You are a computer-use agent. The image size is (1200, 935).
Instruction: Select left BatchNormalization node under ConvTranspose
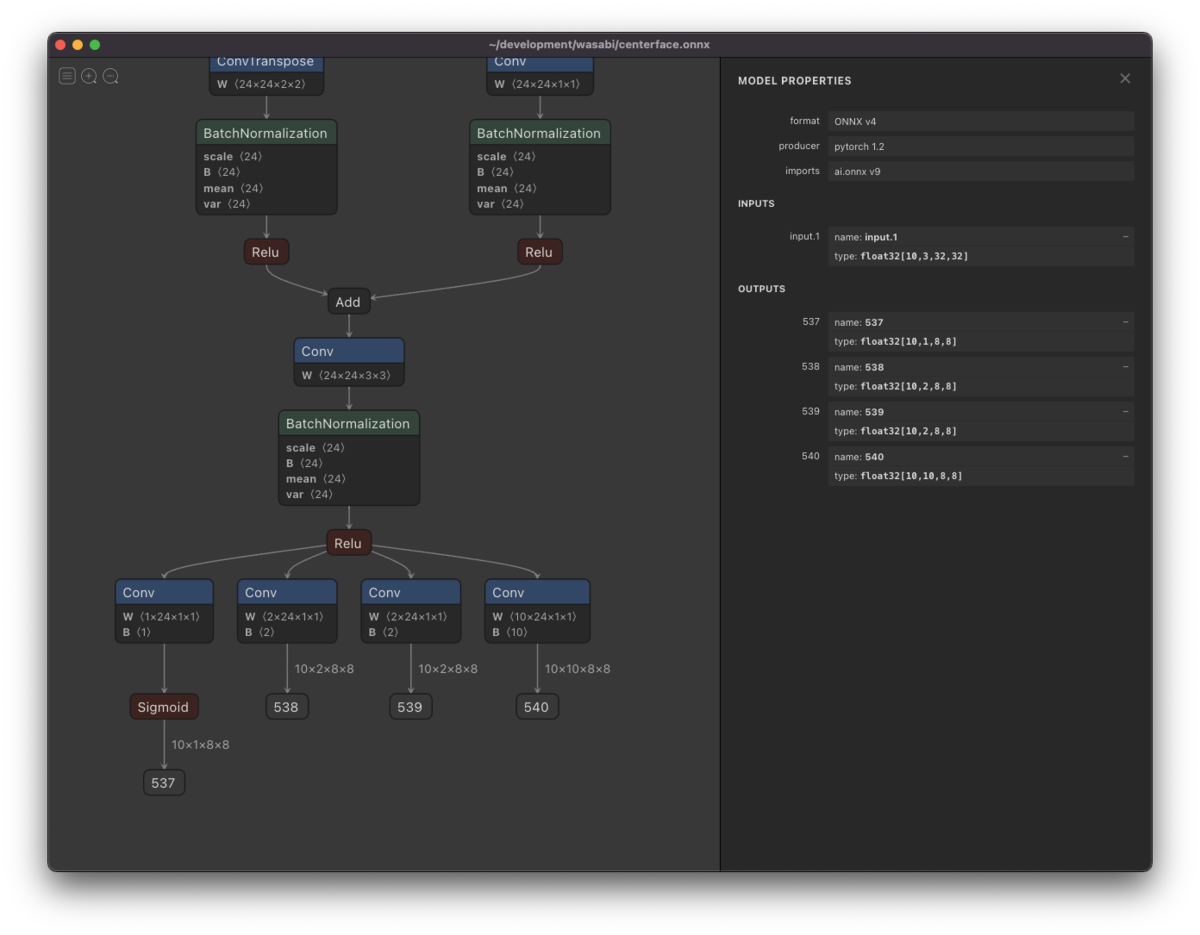click(x=266, y=133)
